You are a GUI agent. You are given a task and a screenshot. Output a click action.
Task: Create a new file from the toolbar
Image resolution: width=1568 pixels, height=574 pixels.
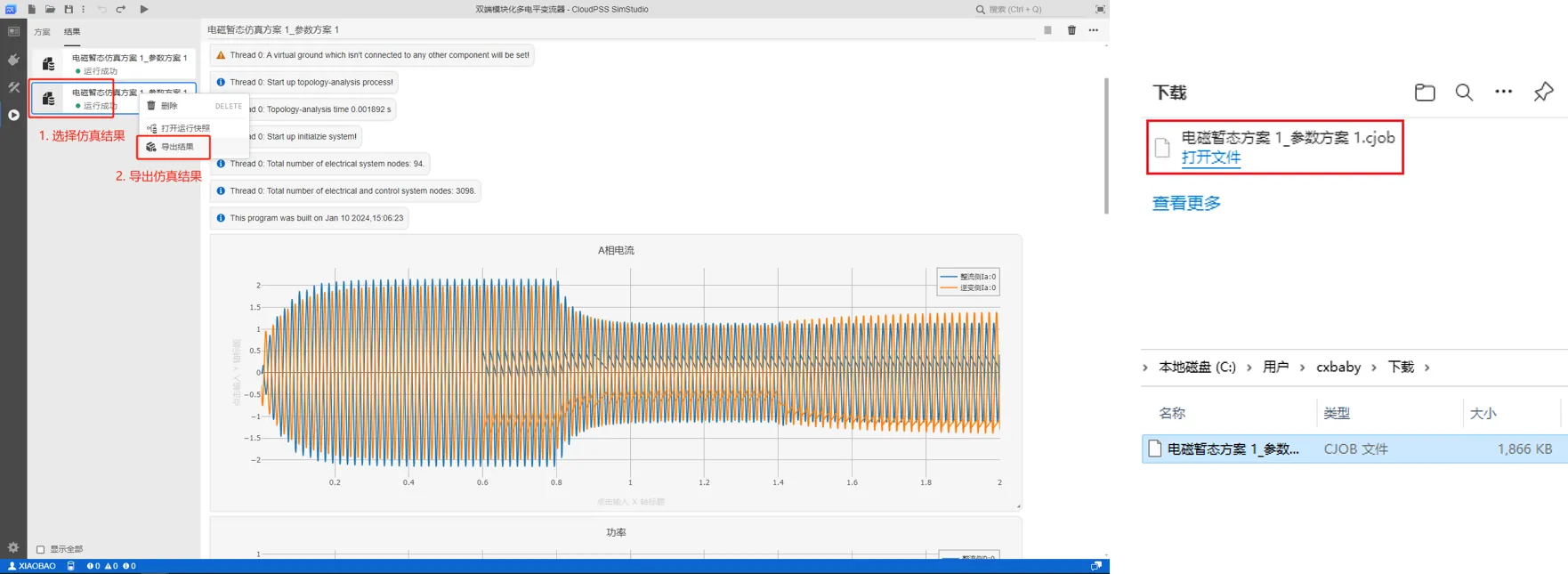coord(32,9)
